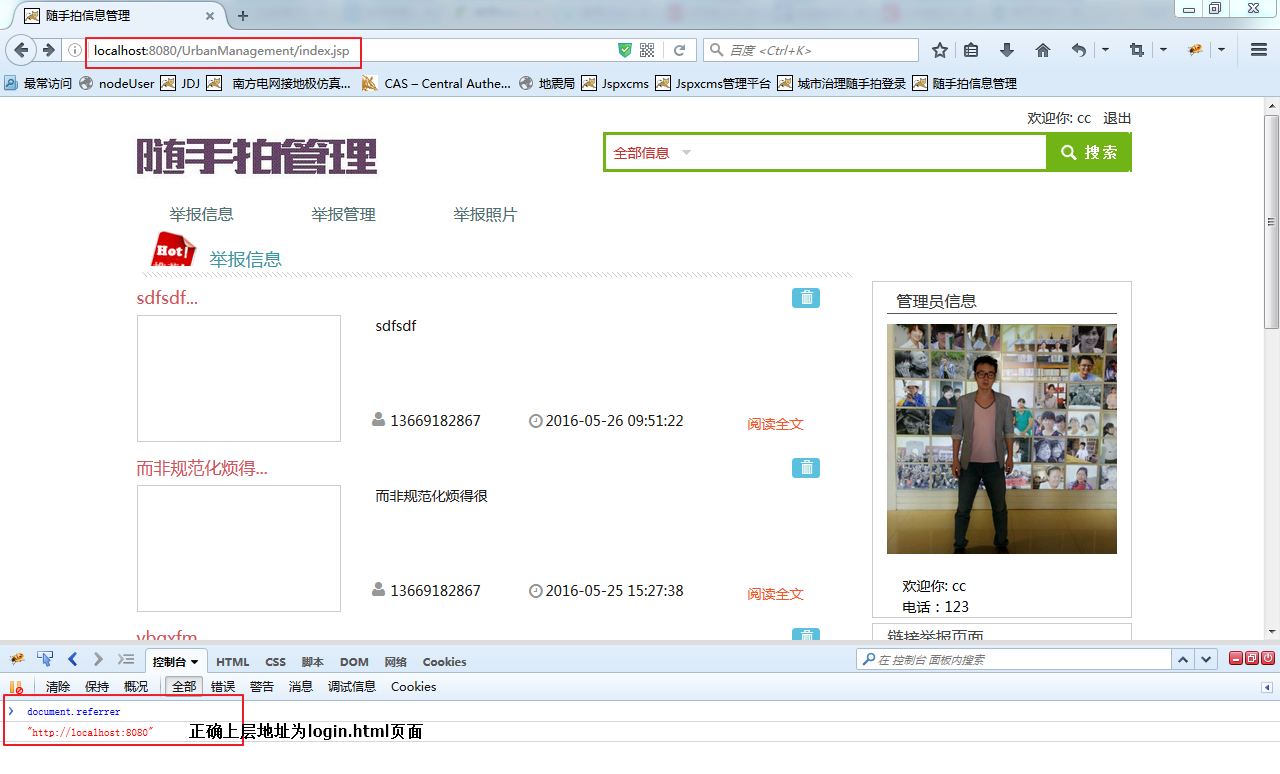Viewport: 1280px width, 774px height.
Task: Open the JDJ bookmark
Action: [180, 84]
